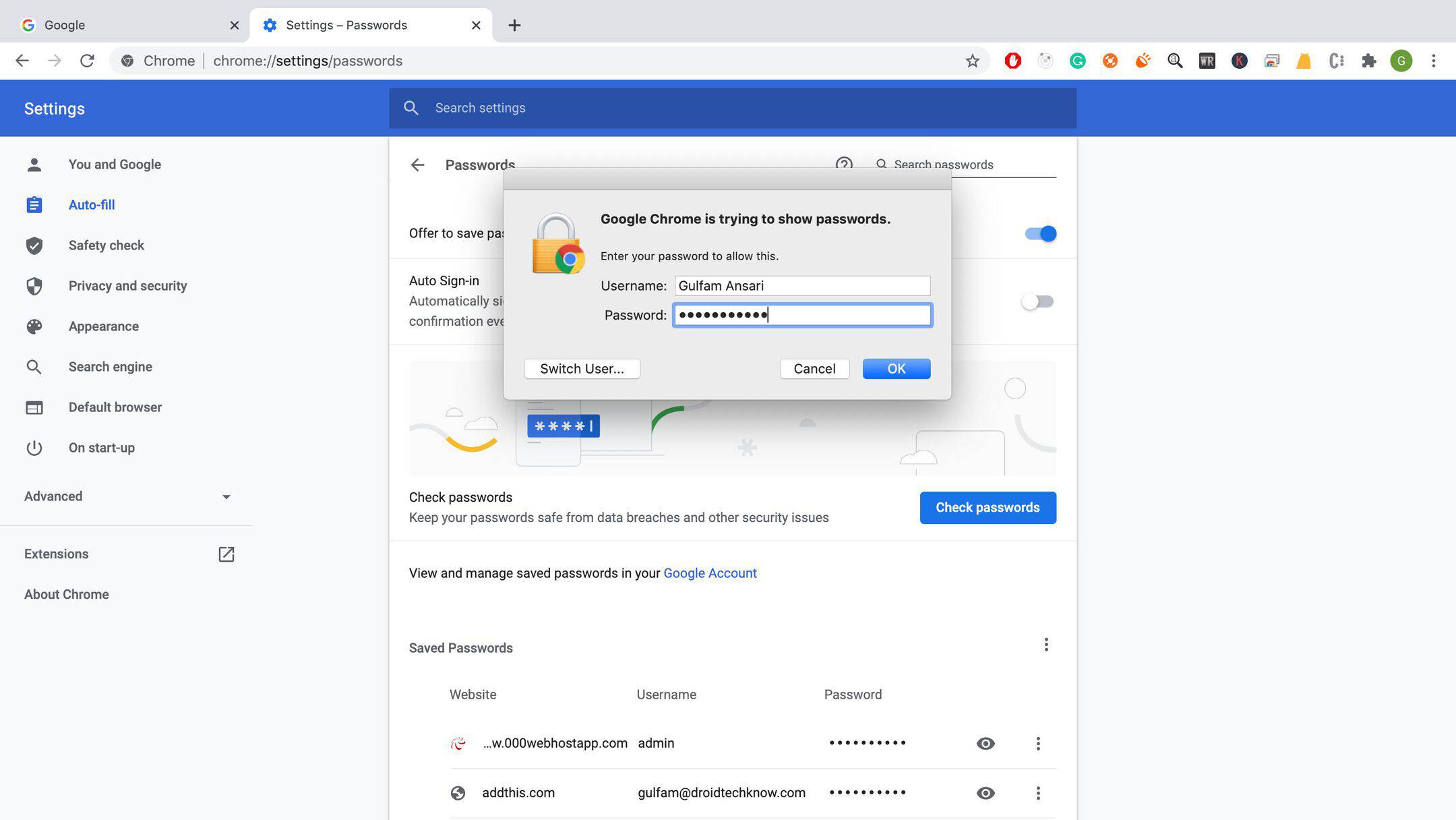Open a new browser tab
1456x820 pixels.
tap(514, 25)
